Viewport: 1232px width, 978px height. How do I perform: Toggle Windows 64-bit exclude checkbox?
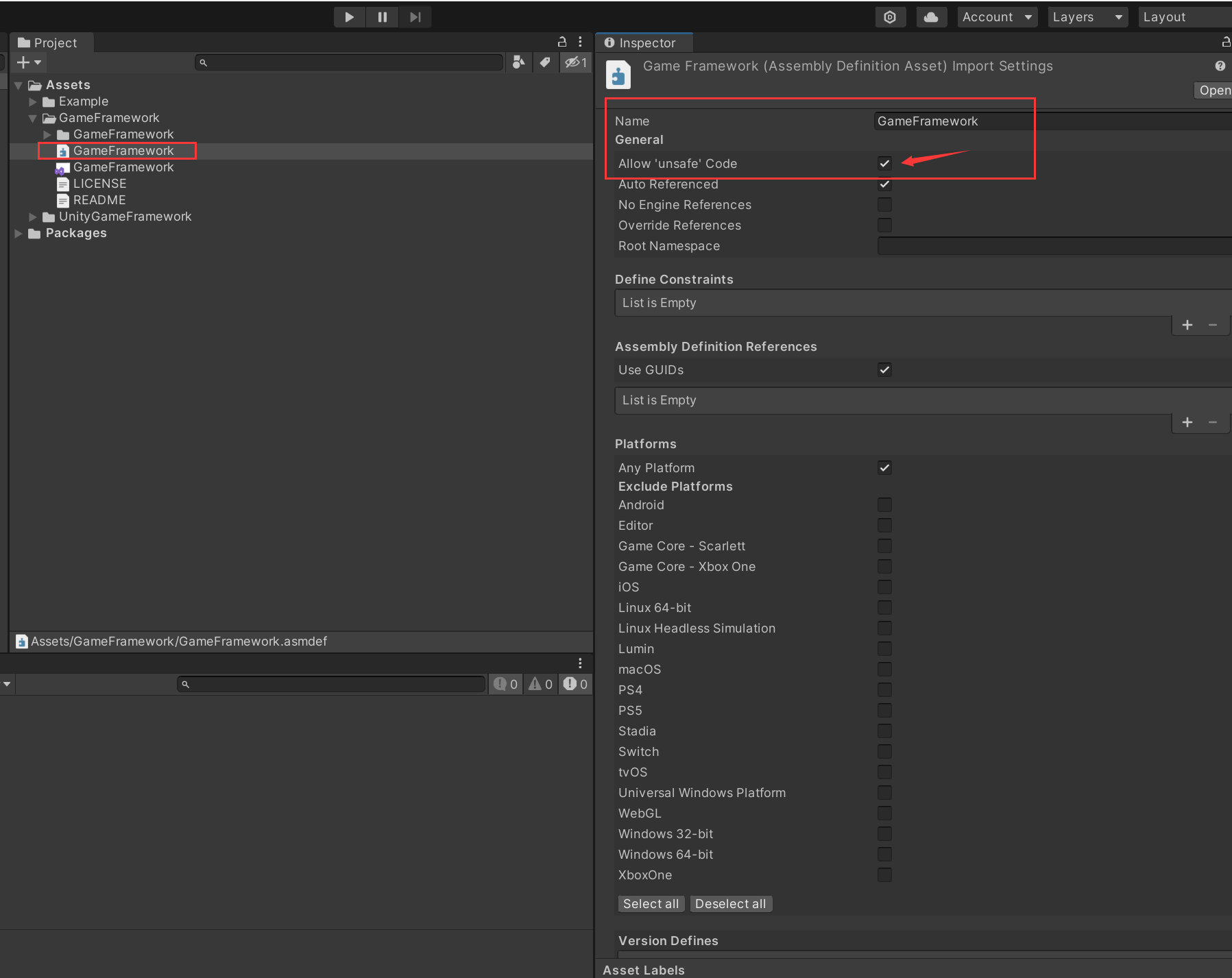click(884, 855)
